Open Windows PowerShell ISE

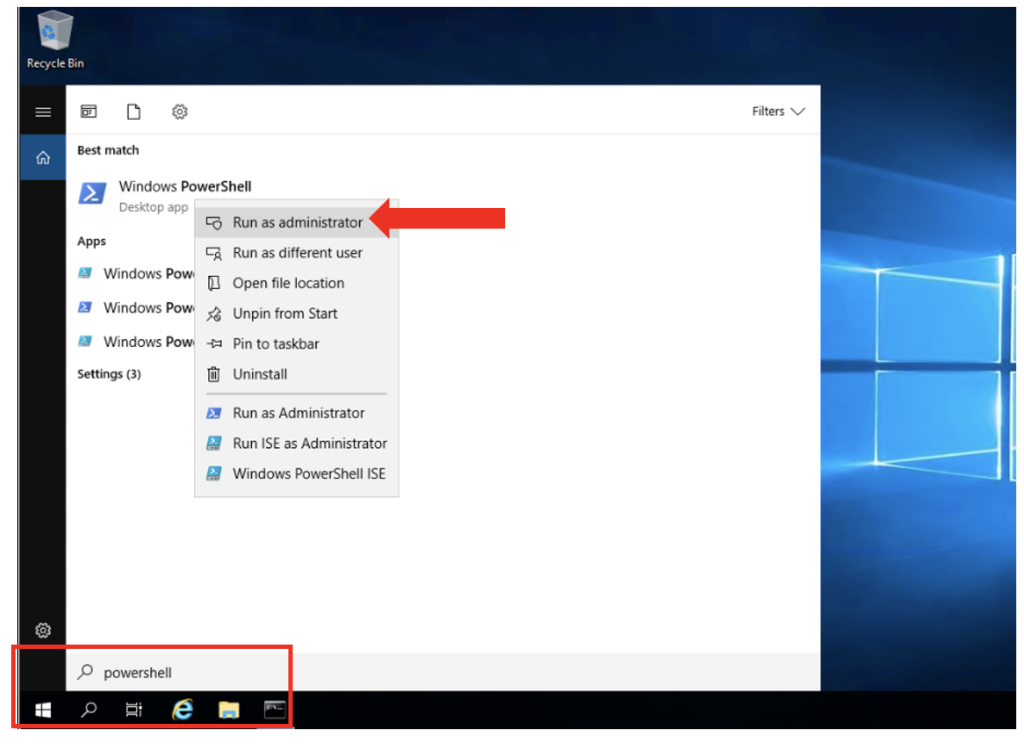306,473
